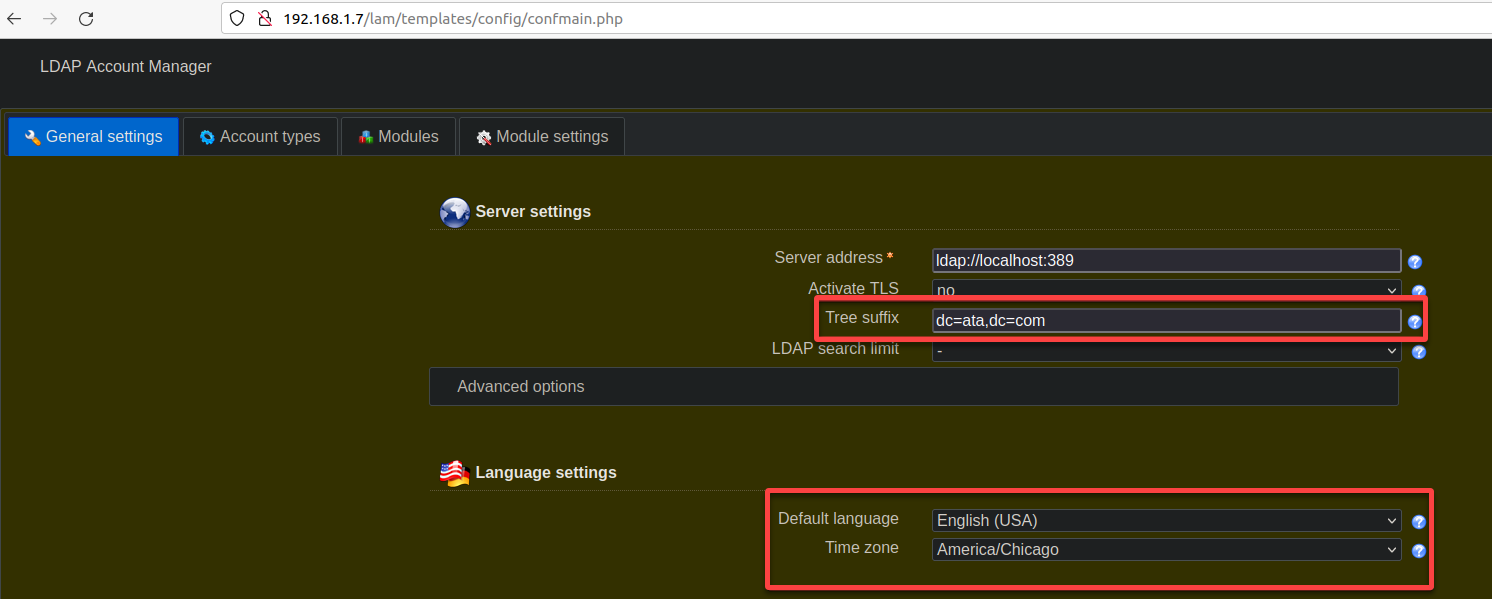Image resolution: width=1492 pixels, height=599 pixels.
Task: Click the help icon beside Activate TLS
Action: (1418, 292)
